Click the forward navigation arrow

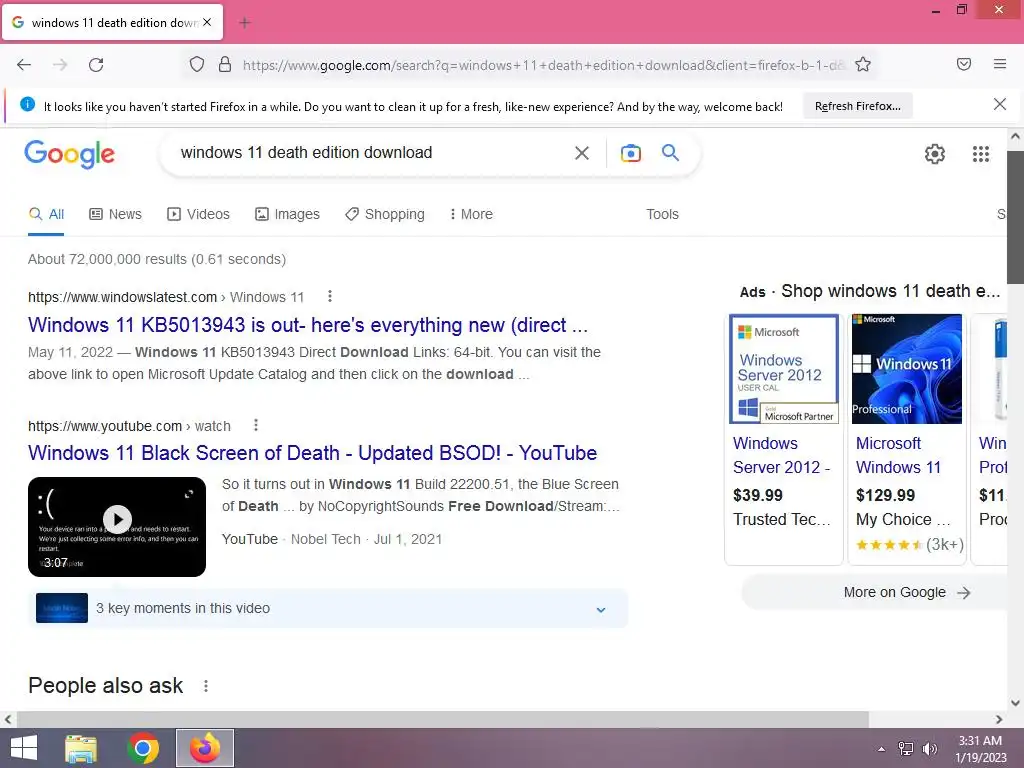pyautogui.click(x=60, y=65)
